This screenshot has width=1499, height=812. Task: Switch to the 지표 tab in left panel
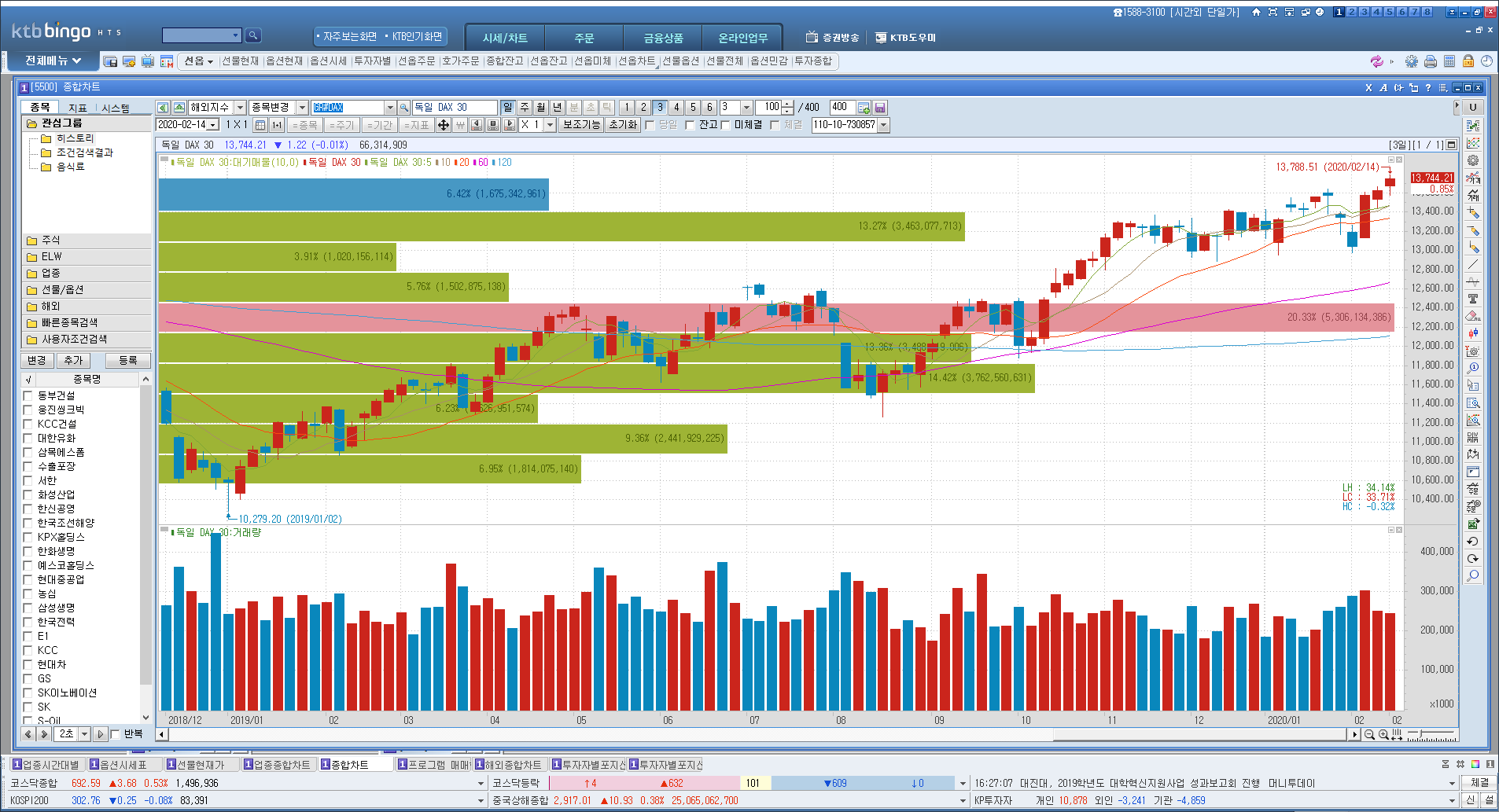coord(77,108)
